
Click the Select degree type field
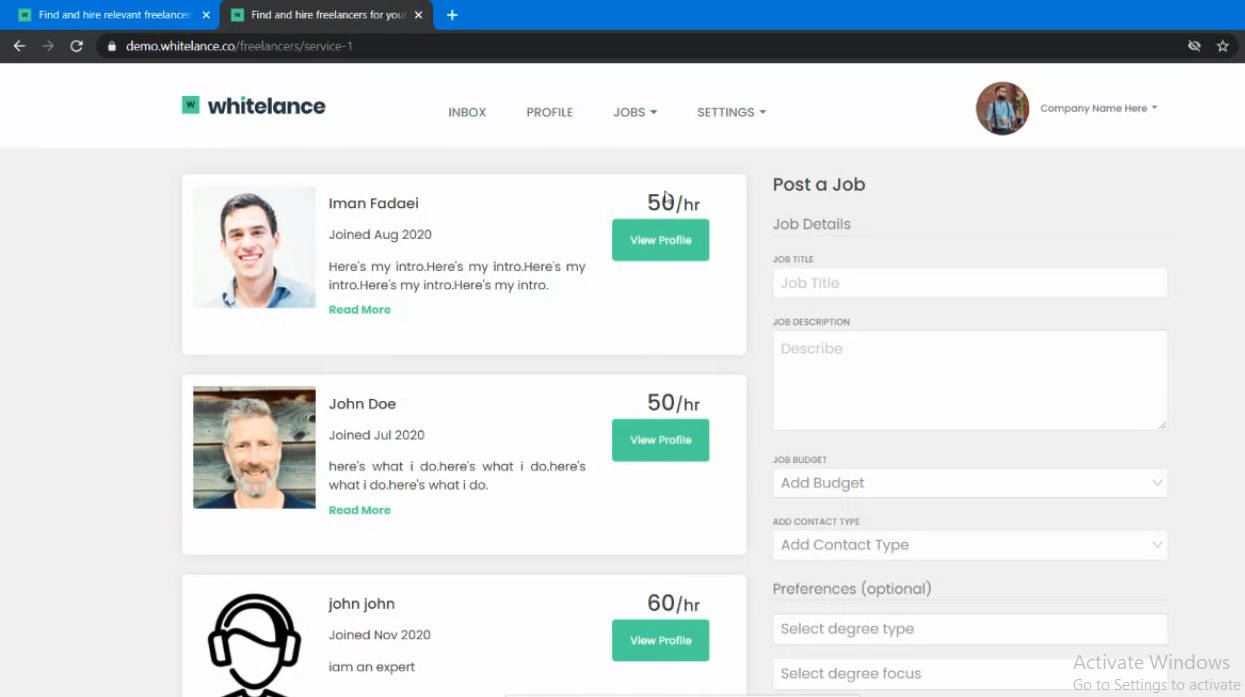point(970,629)
